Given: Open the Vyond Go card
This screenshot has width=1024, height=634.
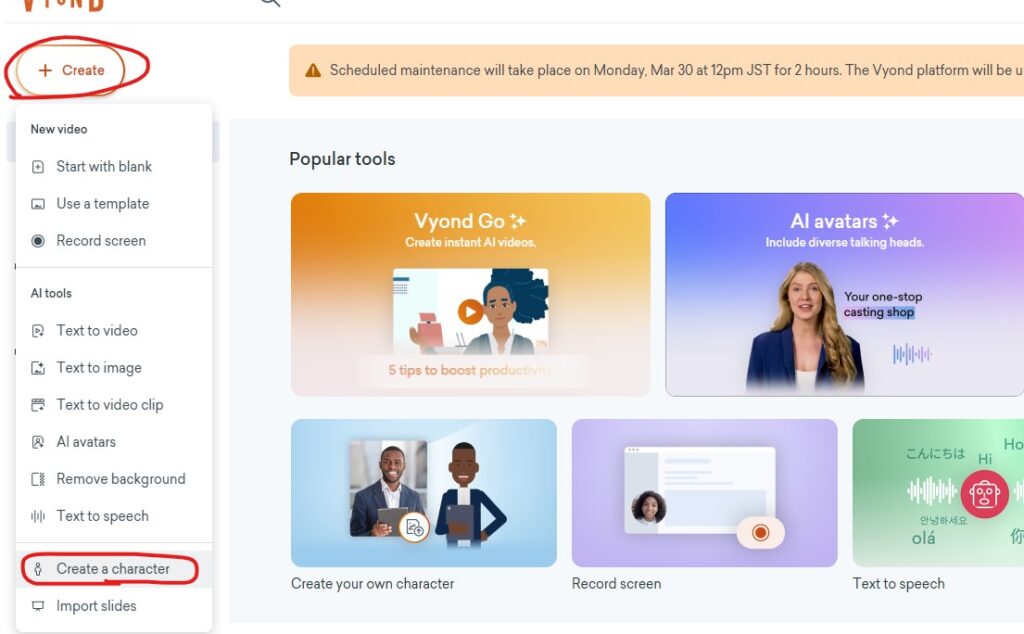Looking at the screenshot, I should 470,294.
